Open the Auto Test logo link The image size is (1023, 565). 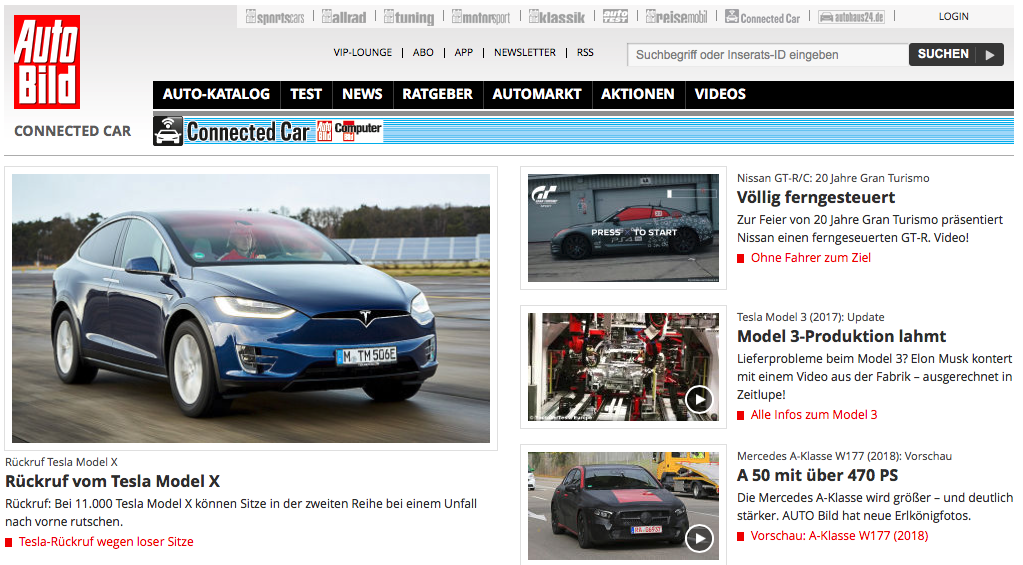pos(615,17)
